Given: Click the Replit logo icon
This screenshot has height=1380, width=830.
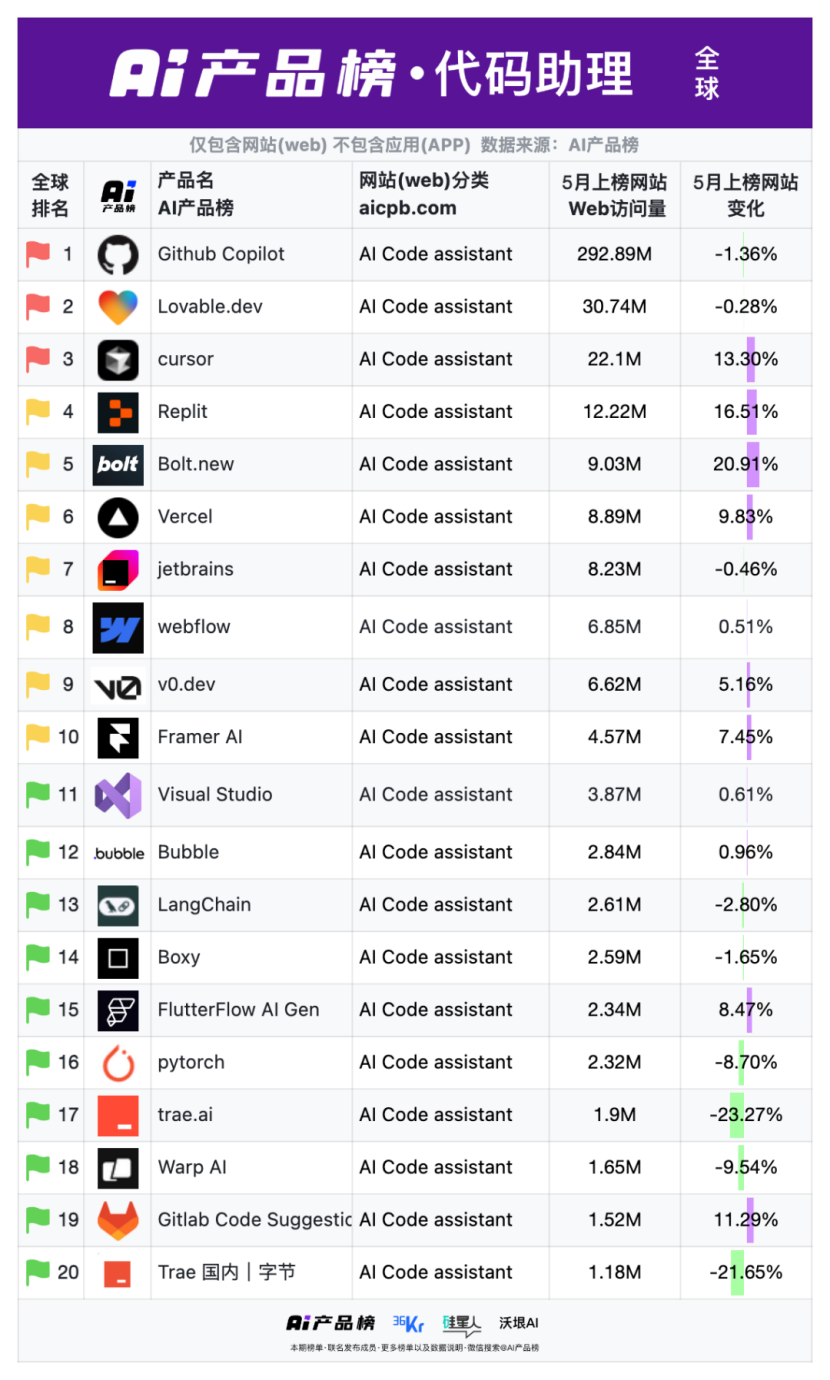Looking at the screenshot, I should tap(118, 412).
